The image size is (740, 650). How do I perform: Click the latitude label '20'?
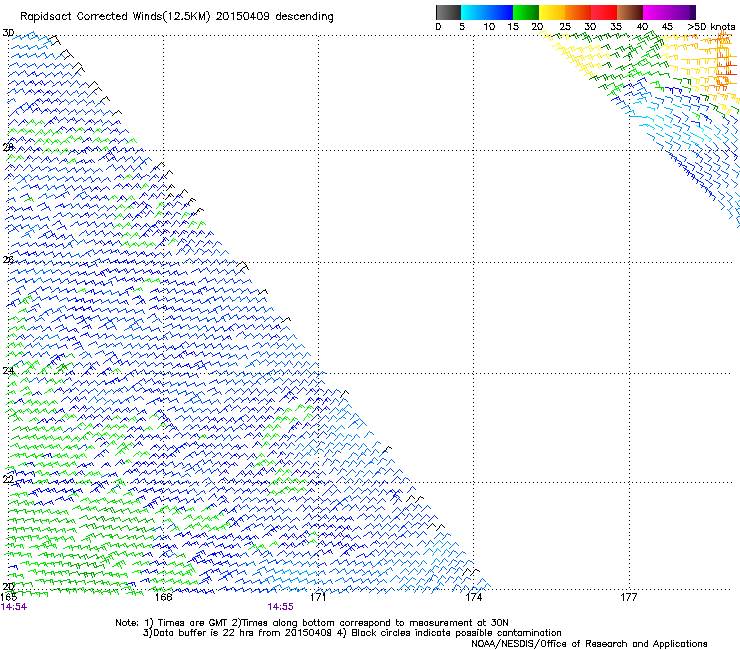click(8, 587)
